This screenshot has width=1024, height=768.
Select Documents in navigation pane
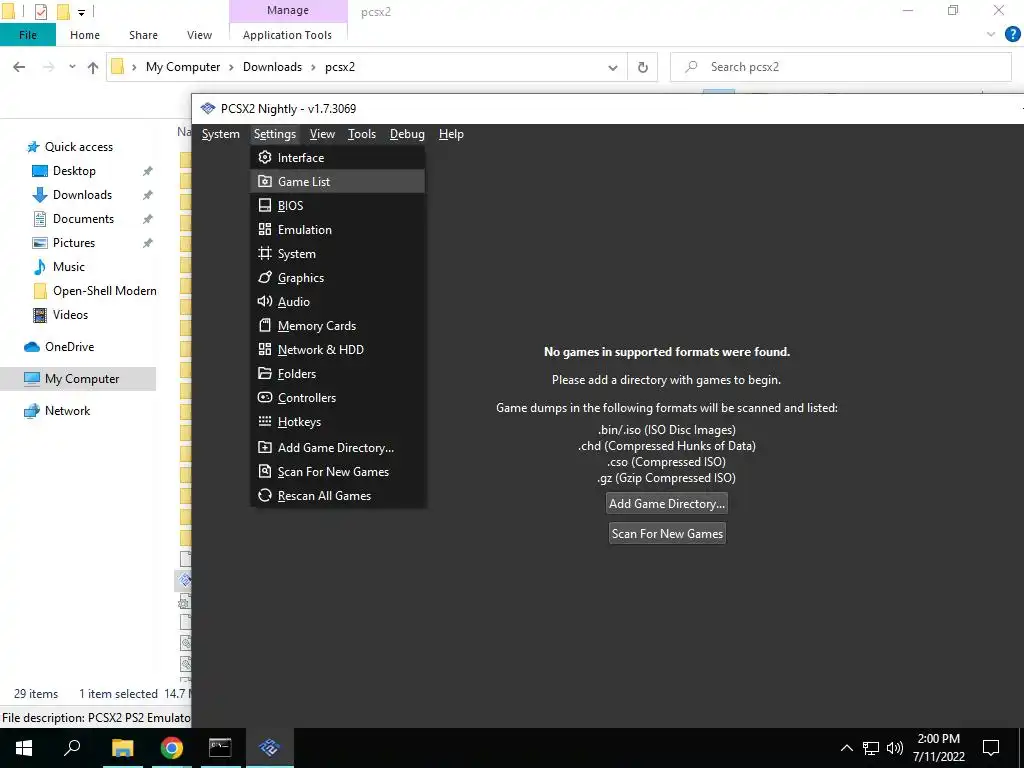83,219
